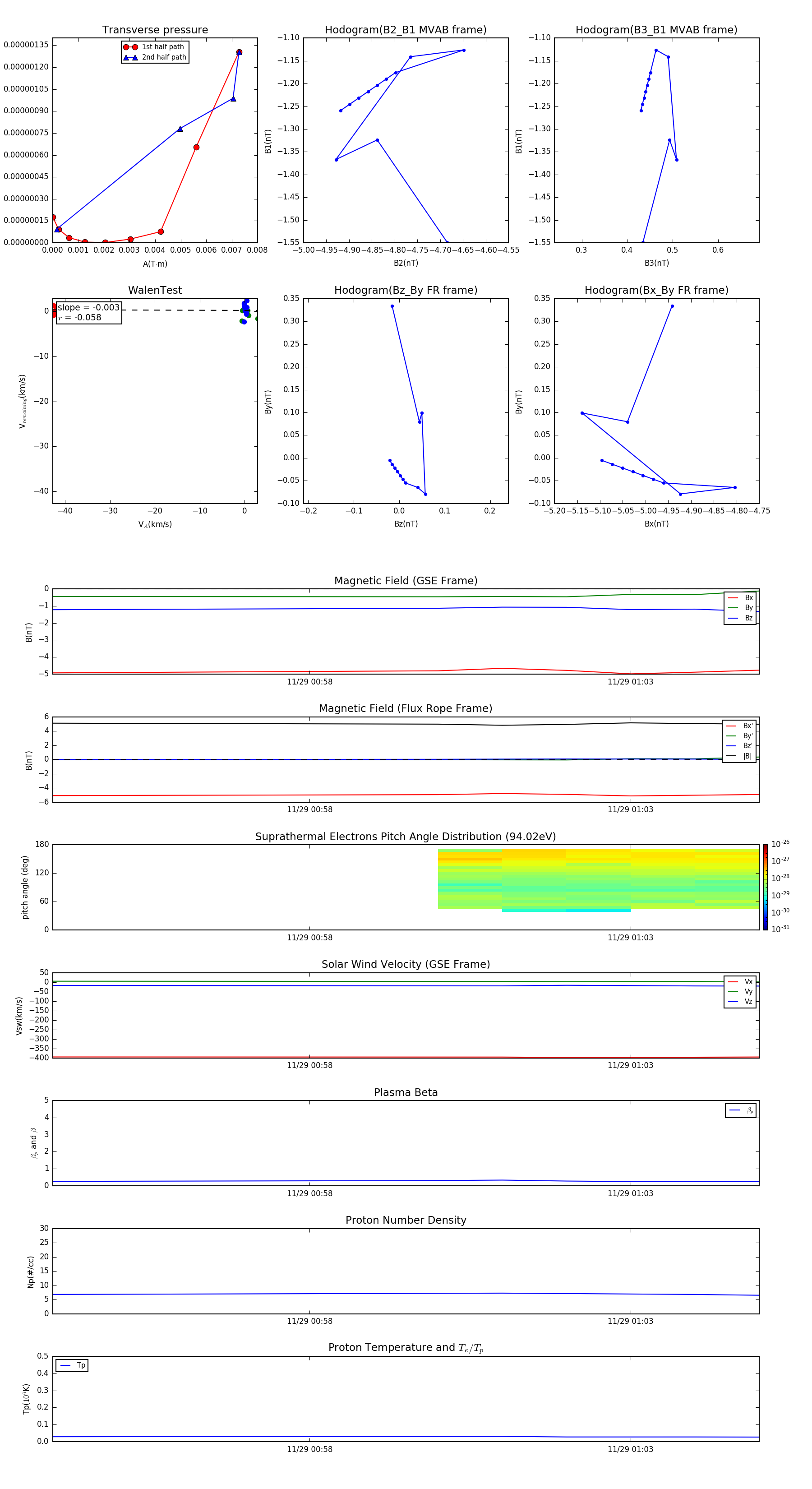
Task: Click the By' legend entry in the flux rope plot
Action: (x=740, y=736)
